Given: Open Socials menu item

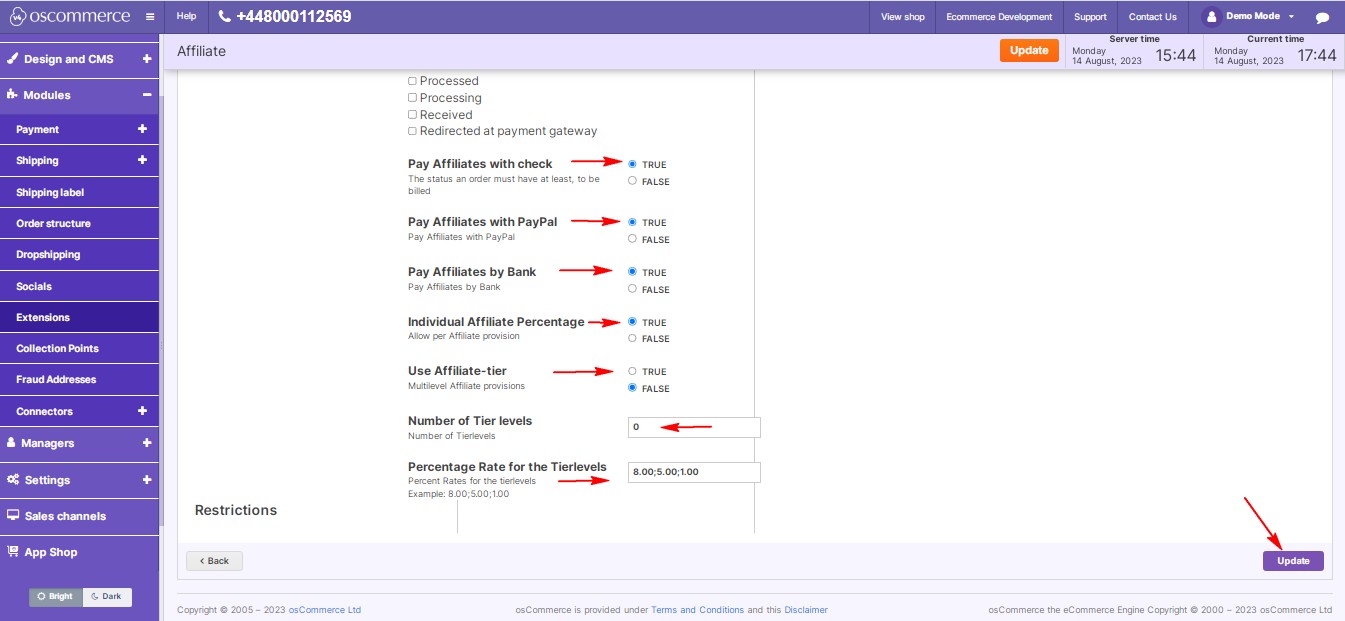Looking at the screenshot, I should click(x=79, y=286).
